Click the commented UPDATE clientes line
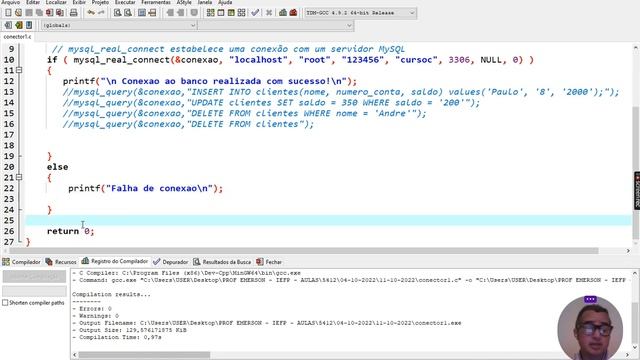 click(x=271, y=102)
